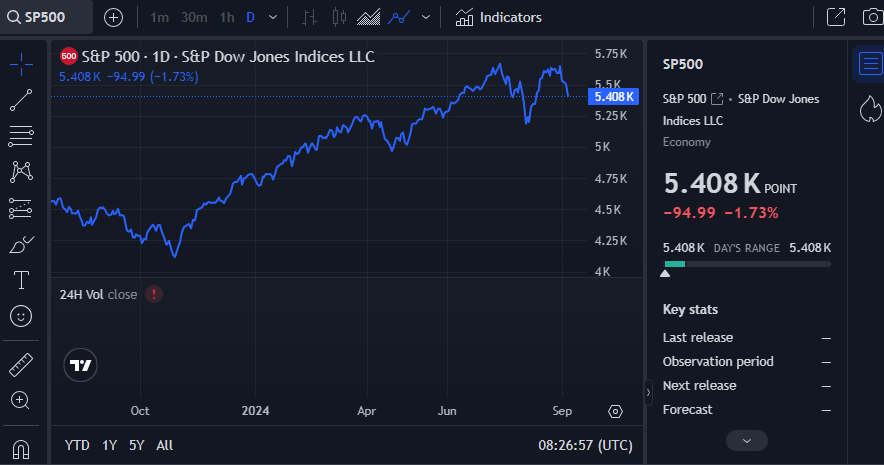The height and width of the screenshot is (465, 884).
Task: Toggle the magnet mode tool
Action: pos(21,449)
